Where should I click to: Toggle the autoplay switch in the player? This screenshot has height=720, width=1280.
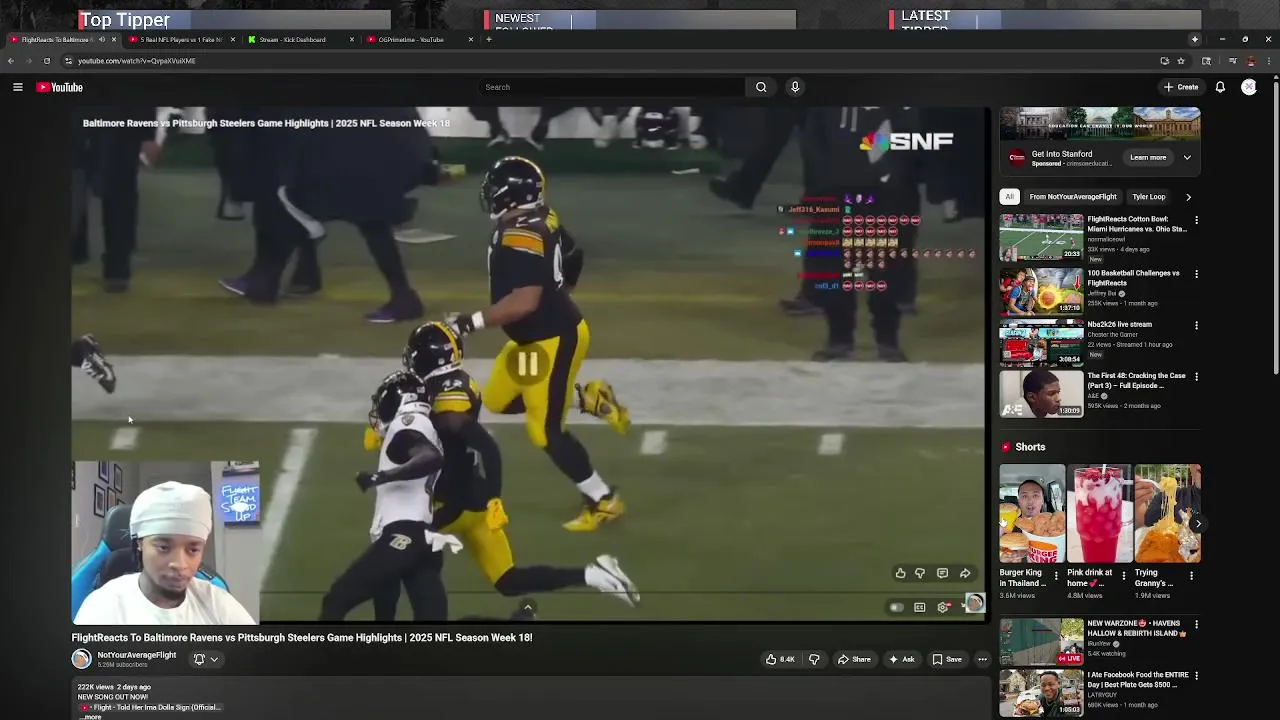896,607
